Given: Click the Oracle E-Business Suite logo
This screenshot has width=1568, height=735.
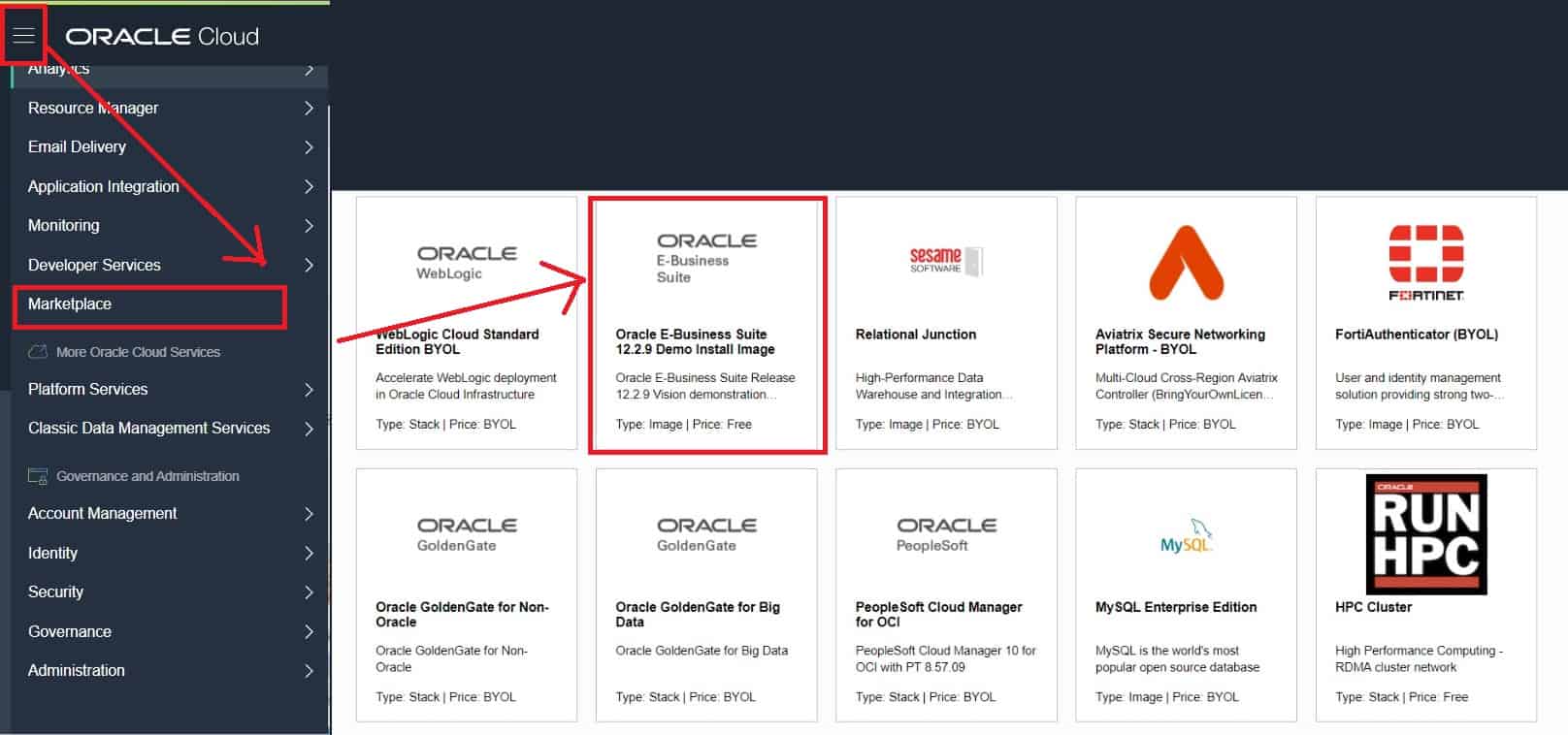Looking at the screenshot, I should pyautogui.click(x=706, y=258).
